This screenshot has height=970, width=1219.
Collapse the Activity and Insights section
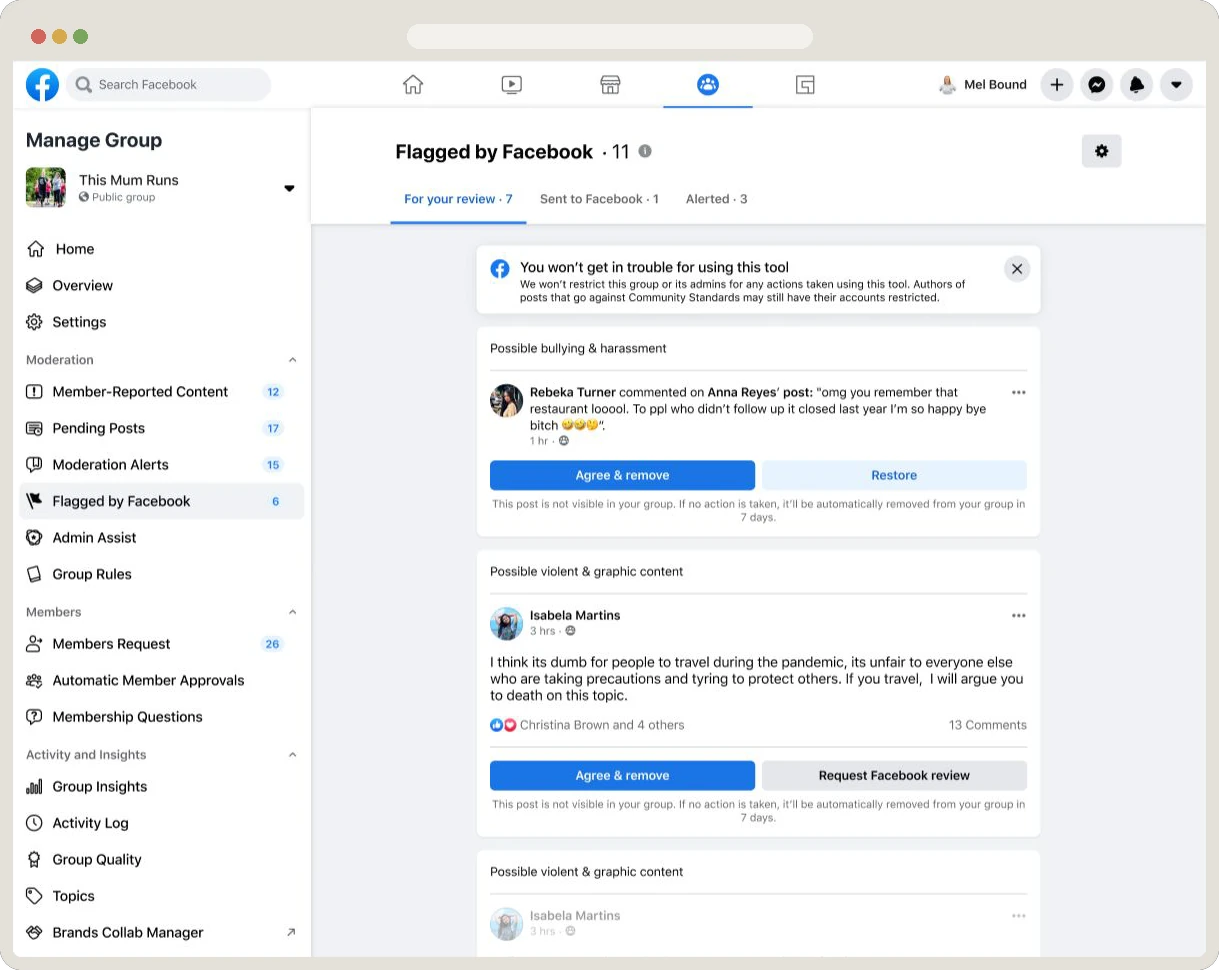[x=293, y=755]
